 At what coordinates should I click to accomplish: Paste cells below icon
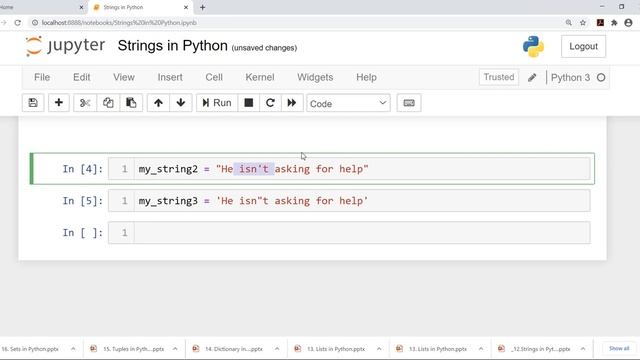pos(131,103)
